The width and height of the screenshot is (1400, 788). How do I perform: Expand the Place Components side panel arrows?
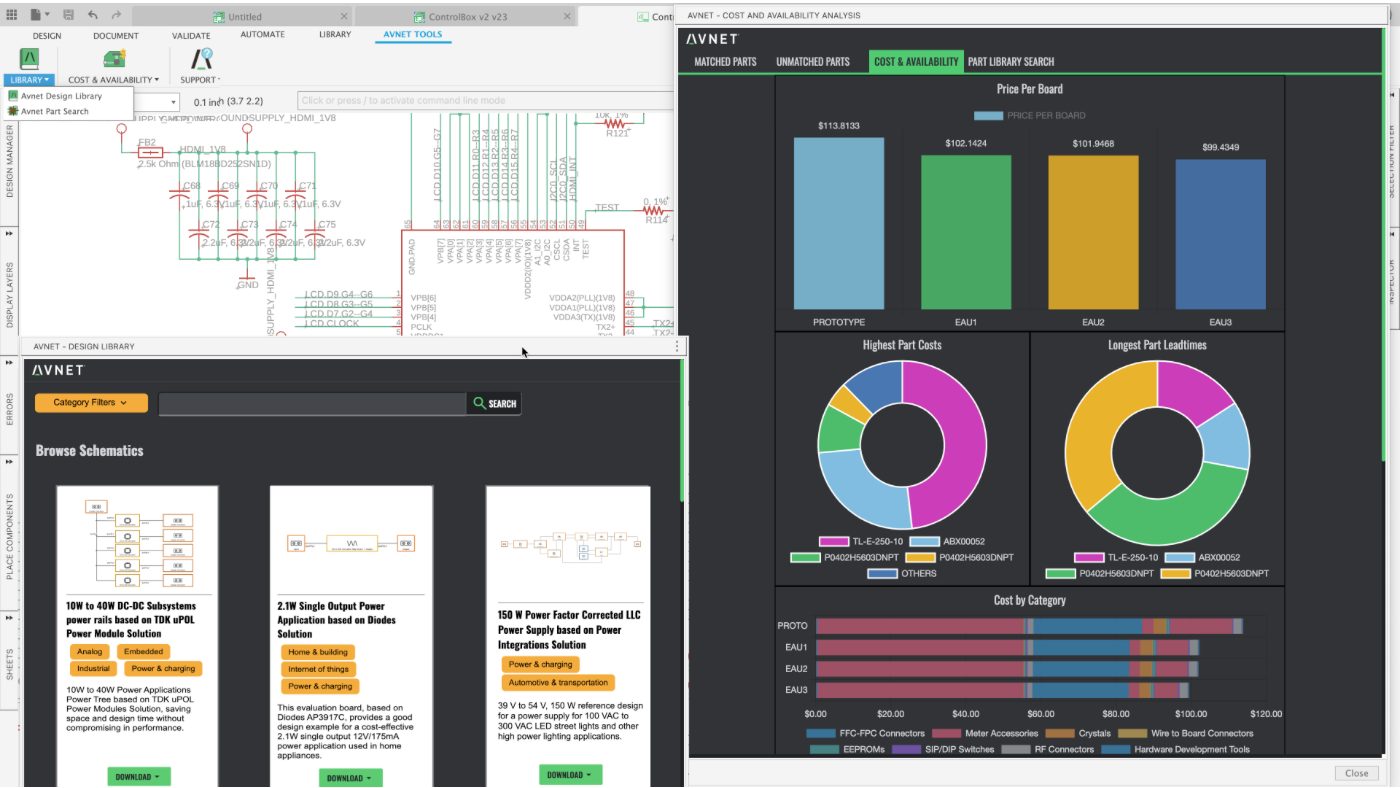click(10, 462)
